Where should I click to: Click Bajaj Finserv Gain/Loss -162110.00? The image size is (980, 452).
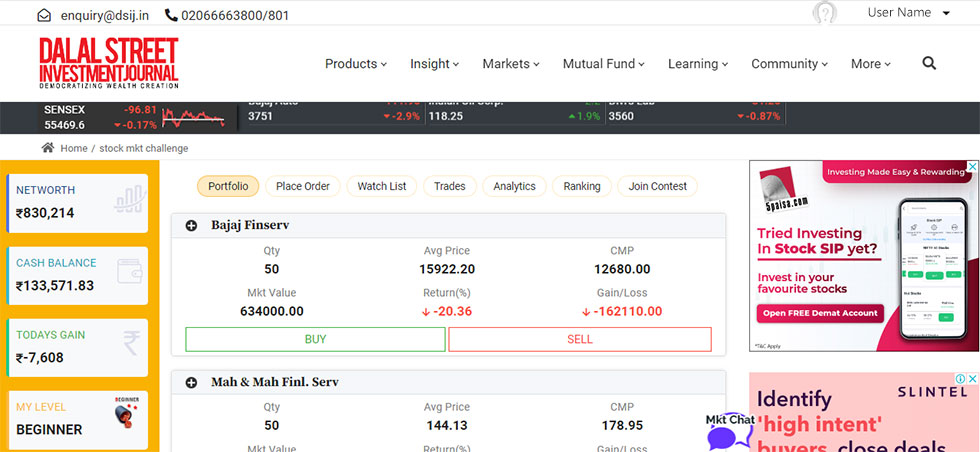[622, 311]
